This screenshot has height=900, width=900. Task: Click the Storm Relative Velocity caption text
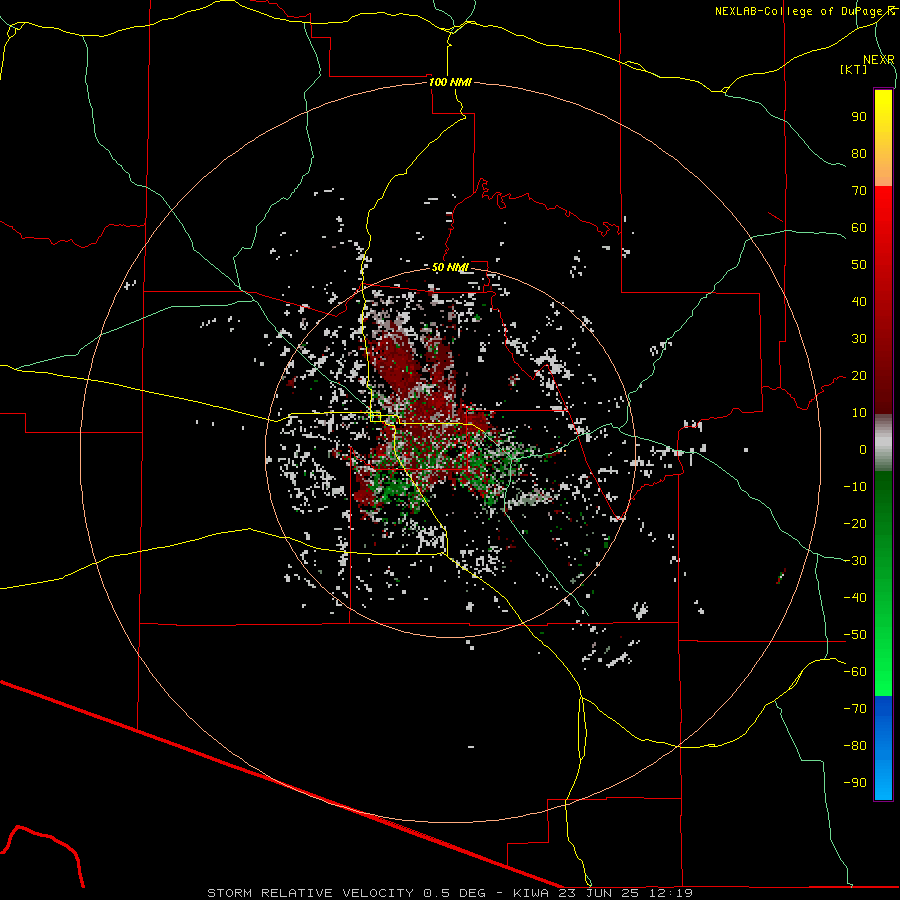tap(450, 893)
